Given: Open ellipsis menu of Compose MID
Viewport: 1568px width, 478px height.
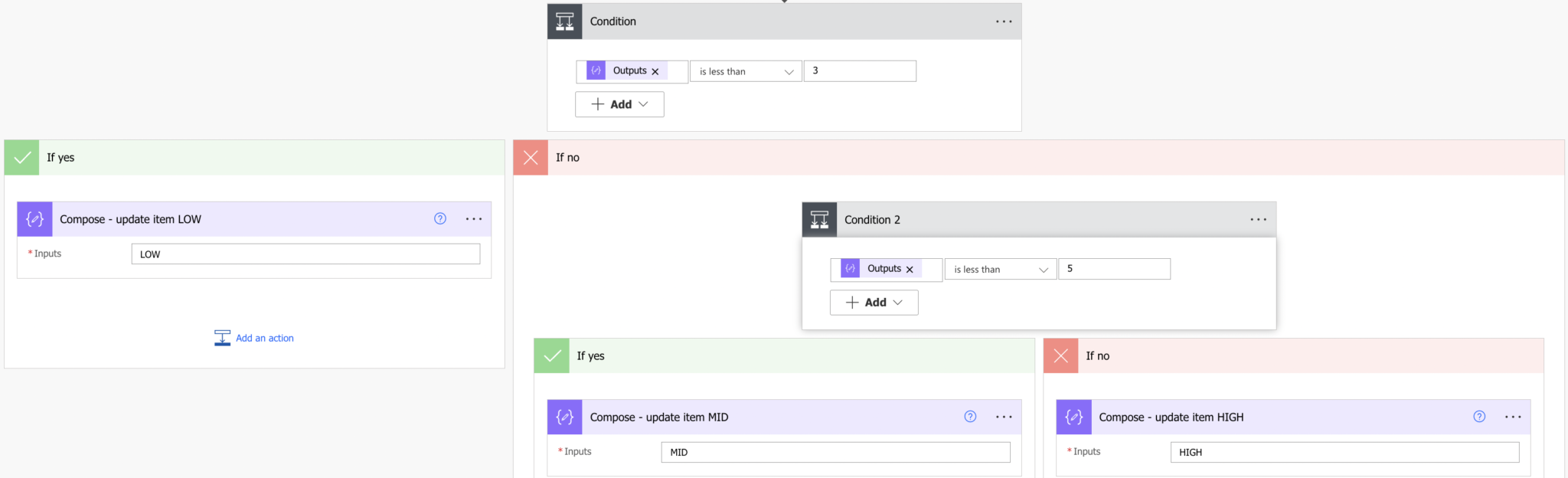Looking at the screenshot, I should [1004, 417].
